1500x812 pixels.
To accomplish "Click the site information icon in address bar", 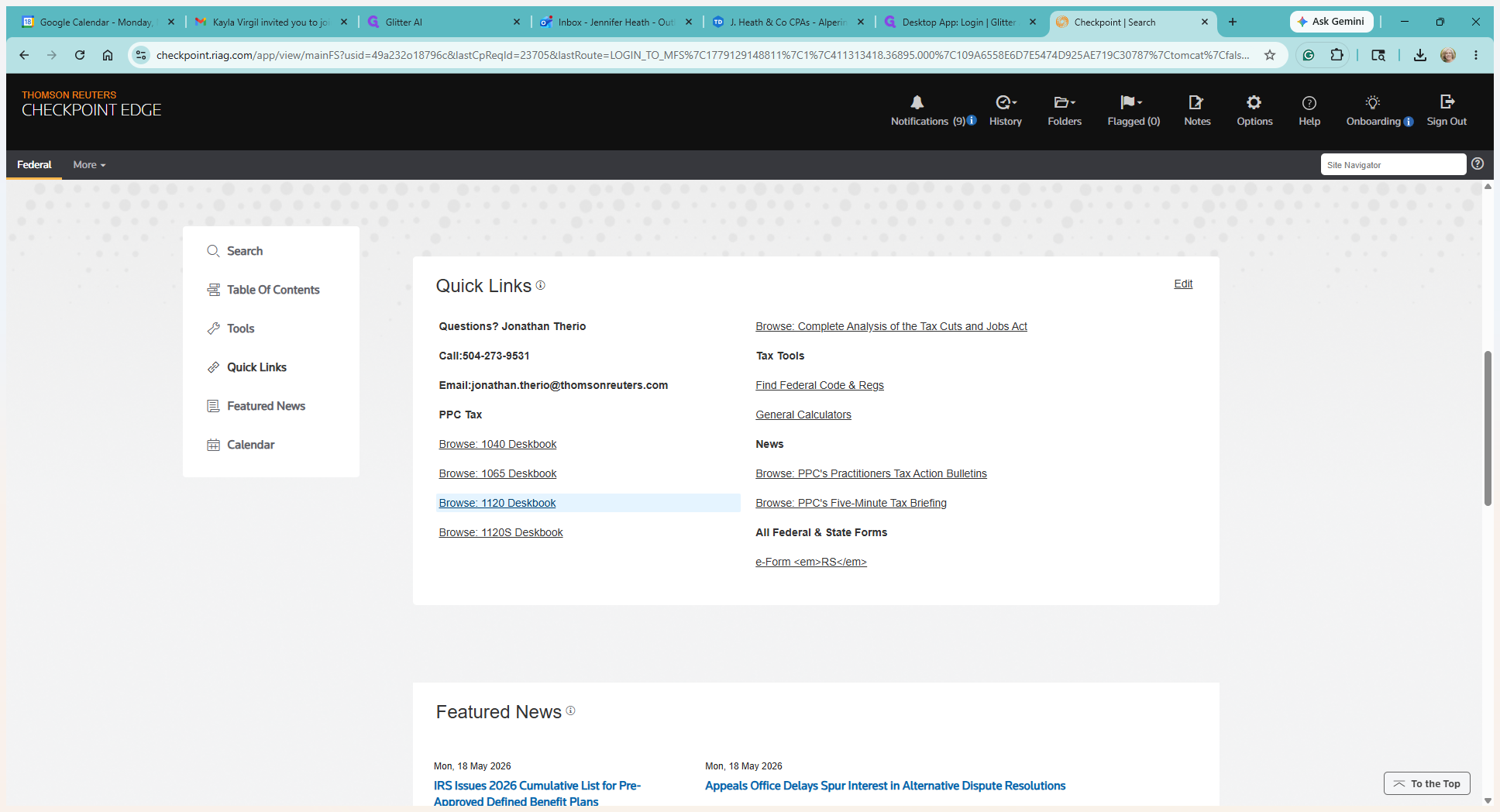I will click(x=140, y=55).
